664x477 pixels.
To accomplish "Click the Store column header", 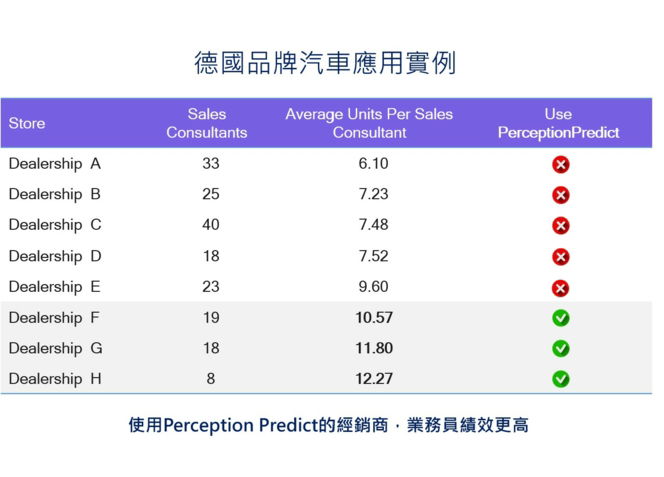I will [27, 124].
